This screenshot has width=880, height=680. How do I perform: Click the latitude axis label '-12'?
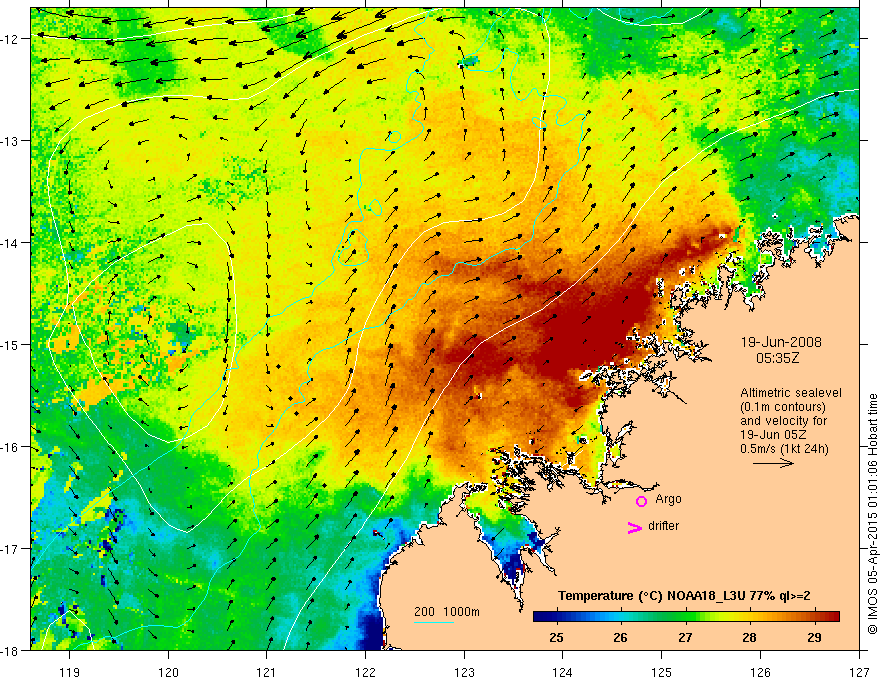[11, 39]
